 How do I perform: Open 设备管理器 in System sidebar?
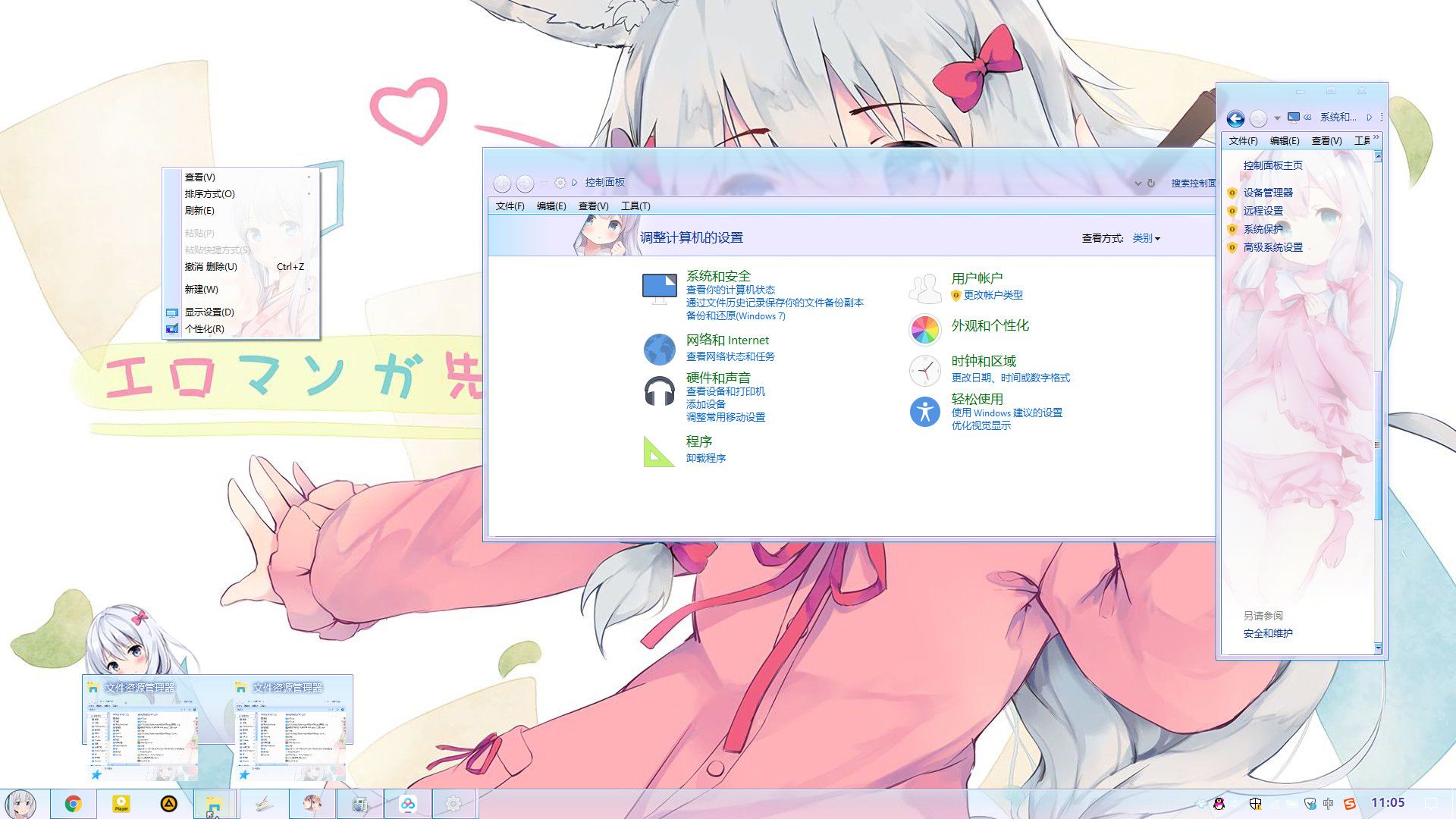tap(1268, 193)
